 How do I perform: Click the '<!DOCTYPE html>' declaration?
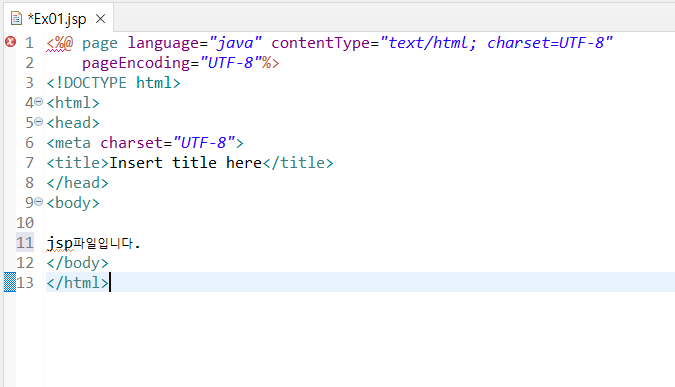113,83
